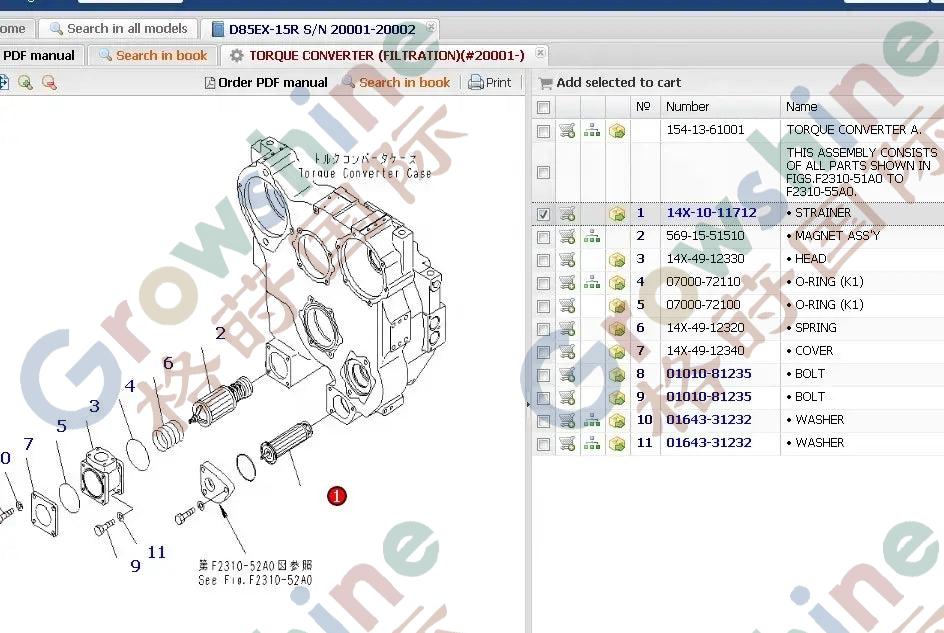
Task: Print the current diagram page
Action: click(x=489, y=83)
